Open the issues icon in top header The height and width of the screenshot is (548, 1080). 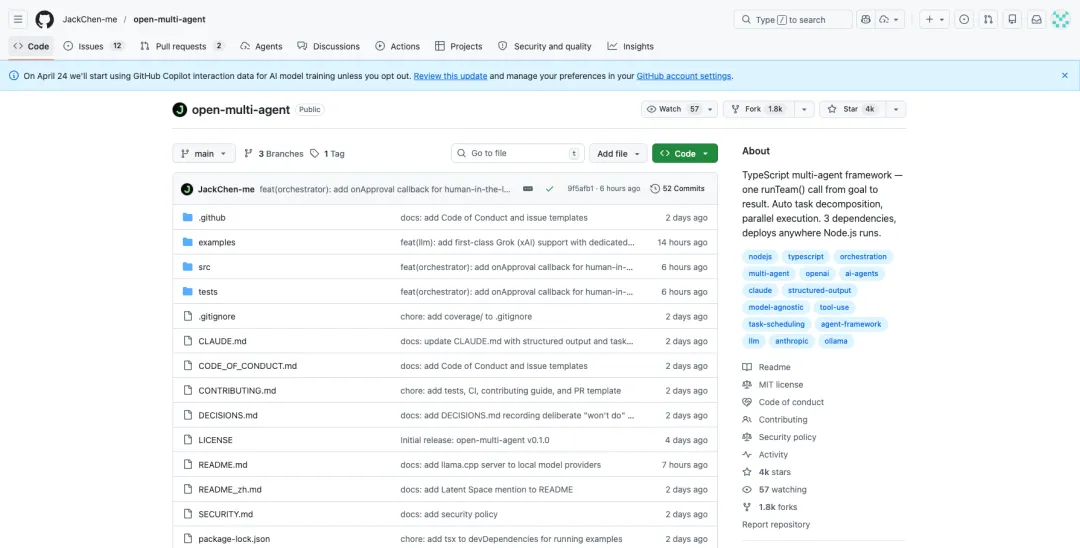coord(964,19)
